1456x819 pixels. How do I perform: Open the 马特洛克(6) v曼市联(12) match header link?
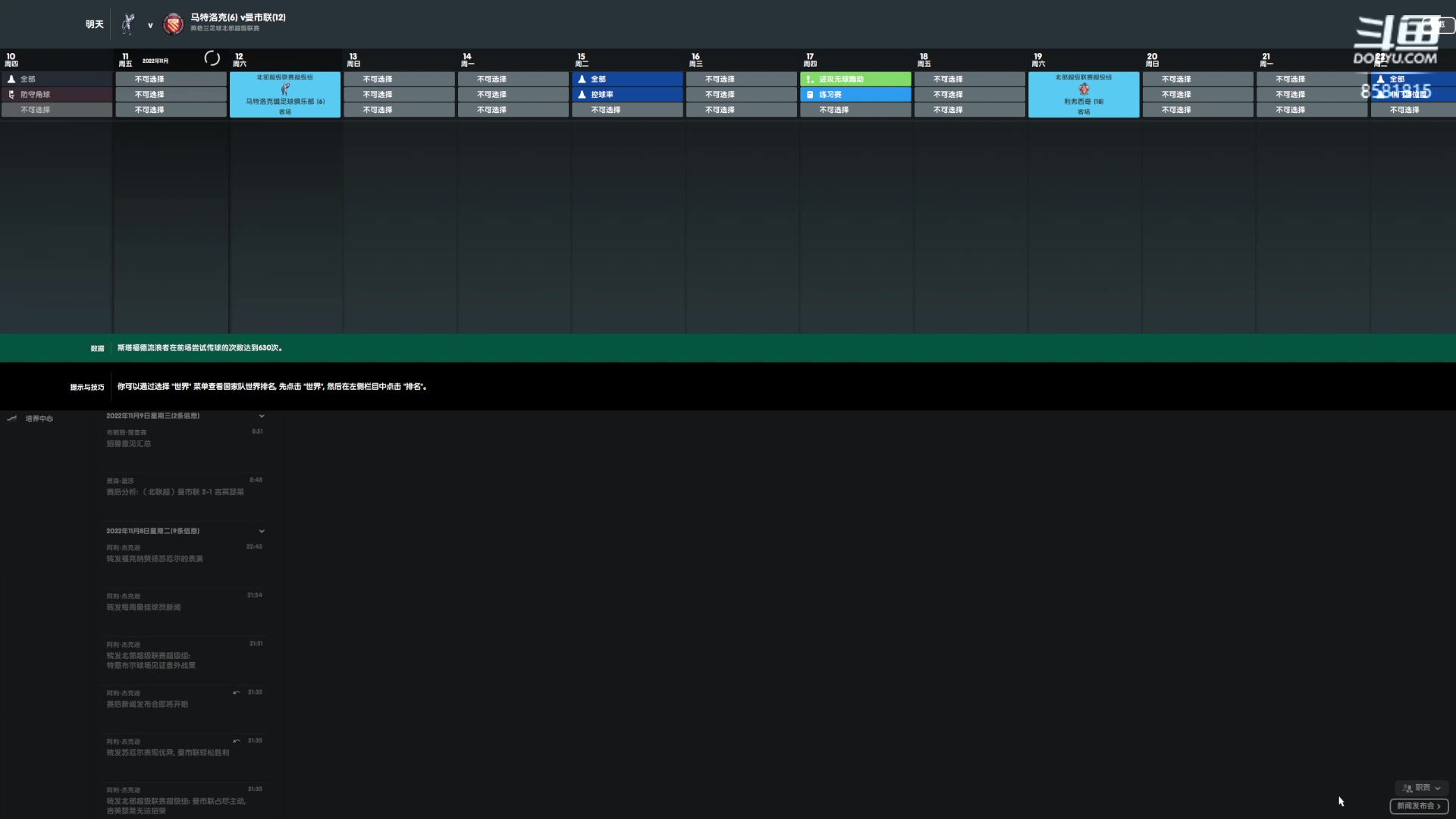coord(238,17)
